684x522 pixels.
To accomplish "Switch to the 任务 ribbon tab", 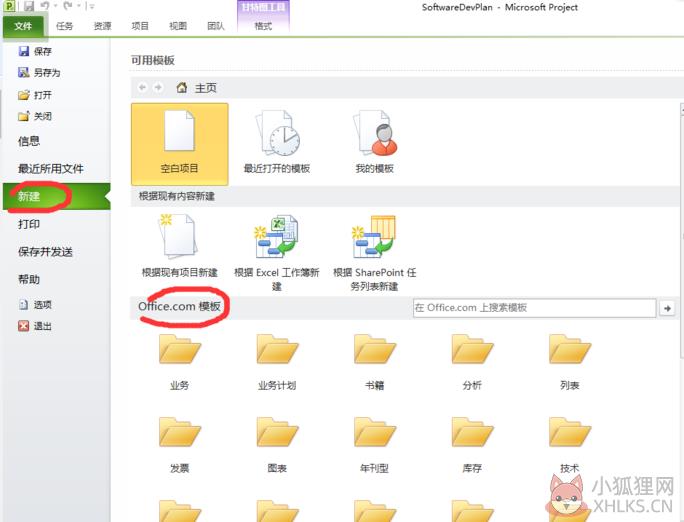I will [65, 26].
